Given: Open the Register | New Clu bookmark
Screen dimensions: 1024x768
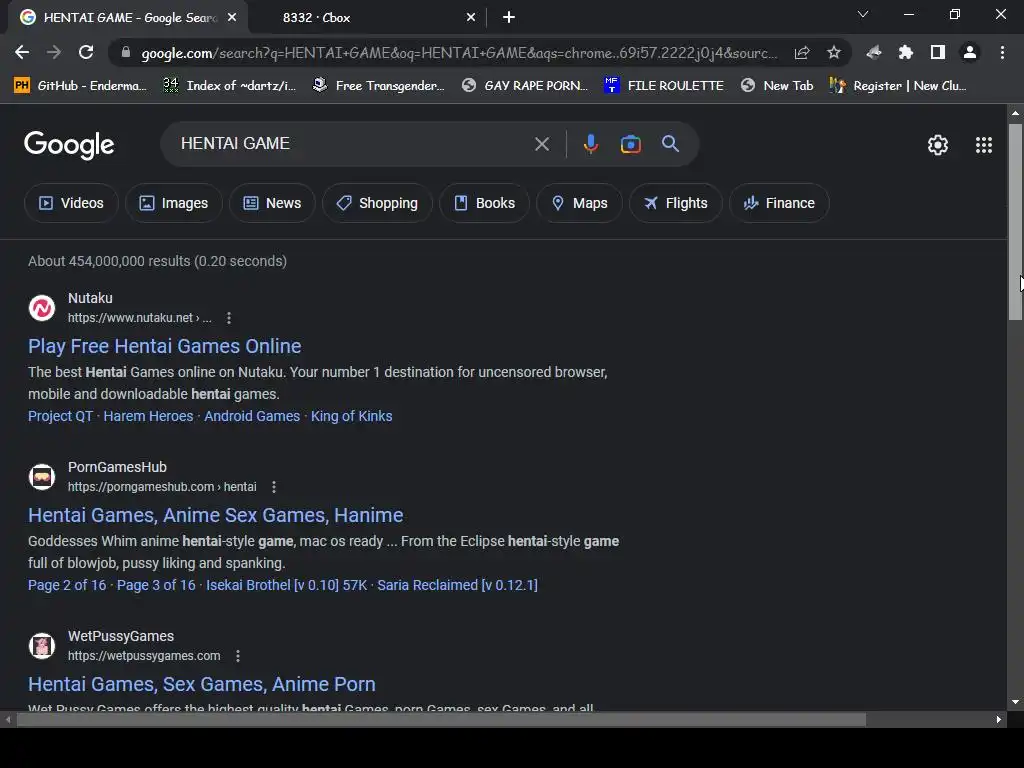Looking at the screenshot, I should pyautogui.click(x=898, y=86).
